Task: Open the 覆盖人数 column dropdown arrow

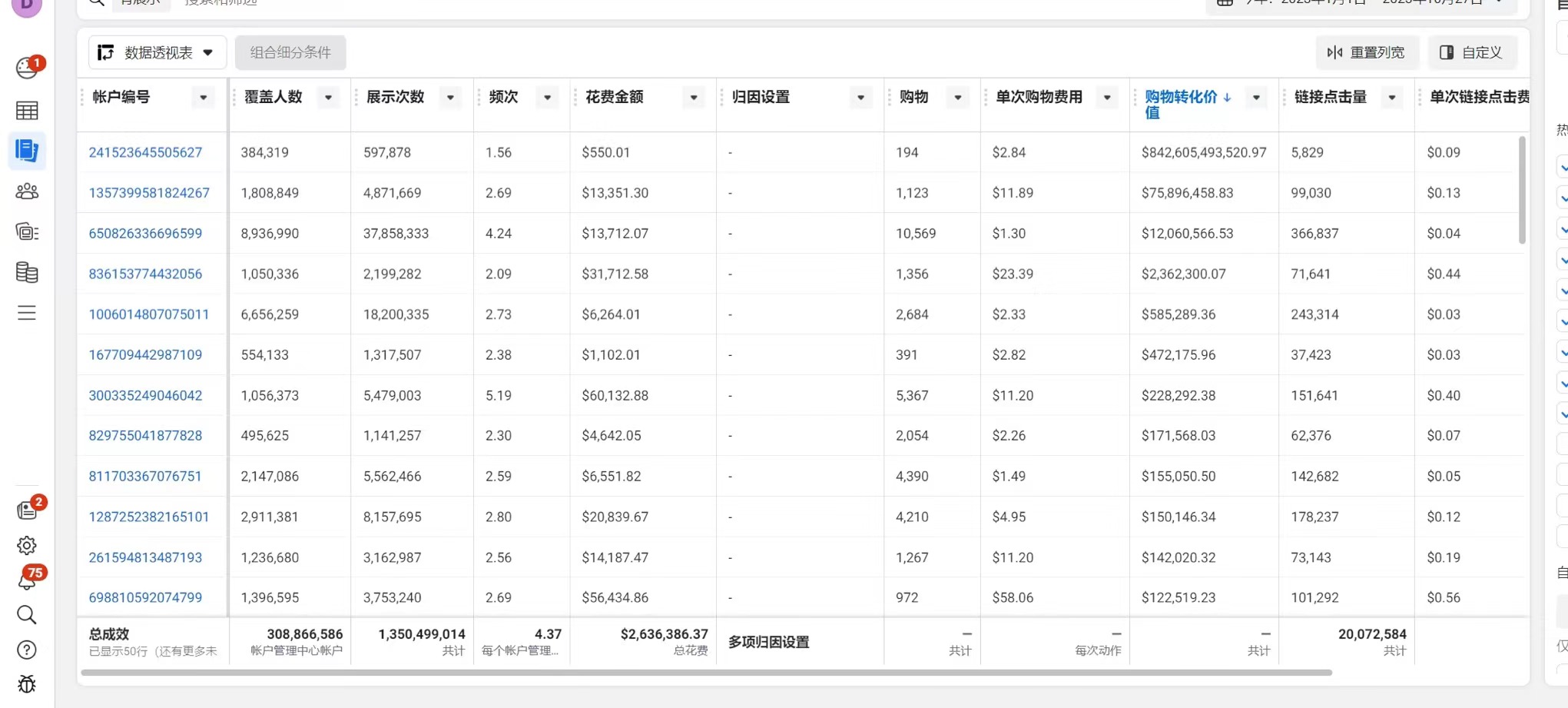Action: [328, 98]
